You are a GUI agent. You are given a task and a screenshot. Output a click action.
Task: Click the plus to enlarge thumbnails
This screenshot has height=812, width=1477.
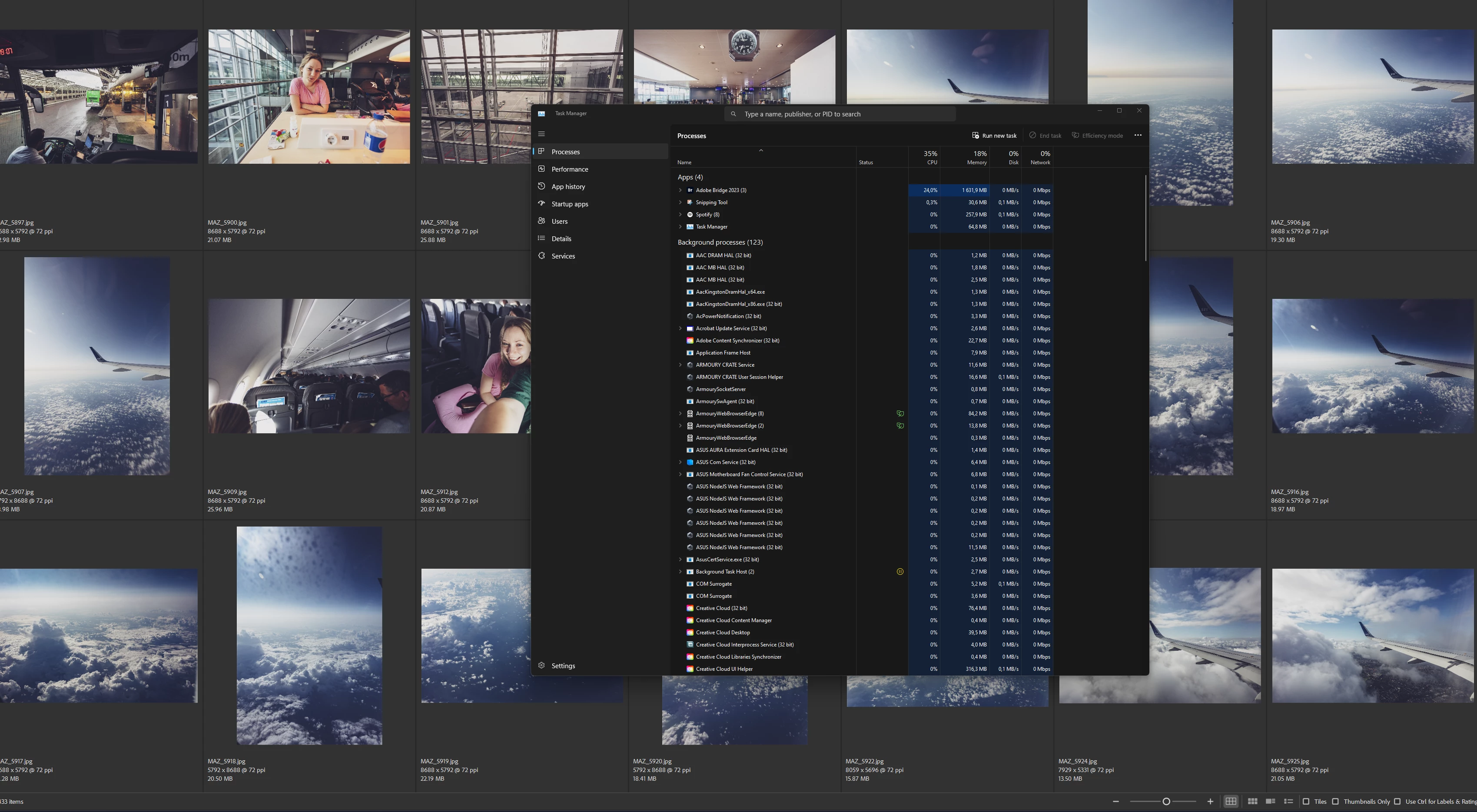click(1210, 802)
